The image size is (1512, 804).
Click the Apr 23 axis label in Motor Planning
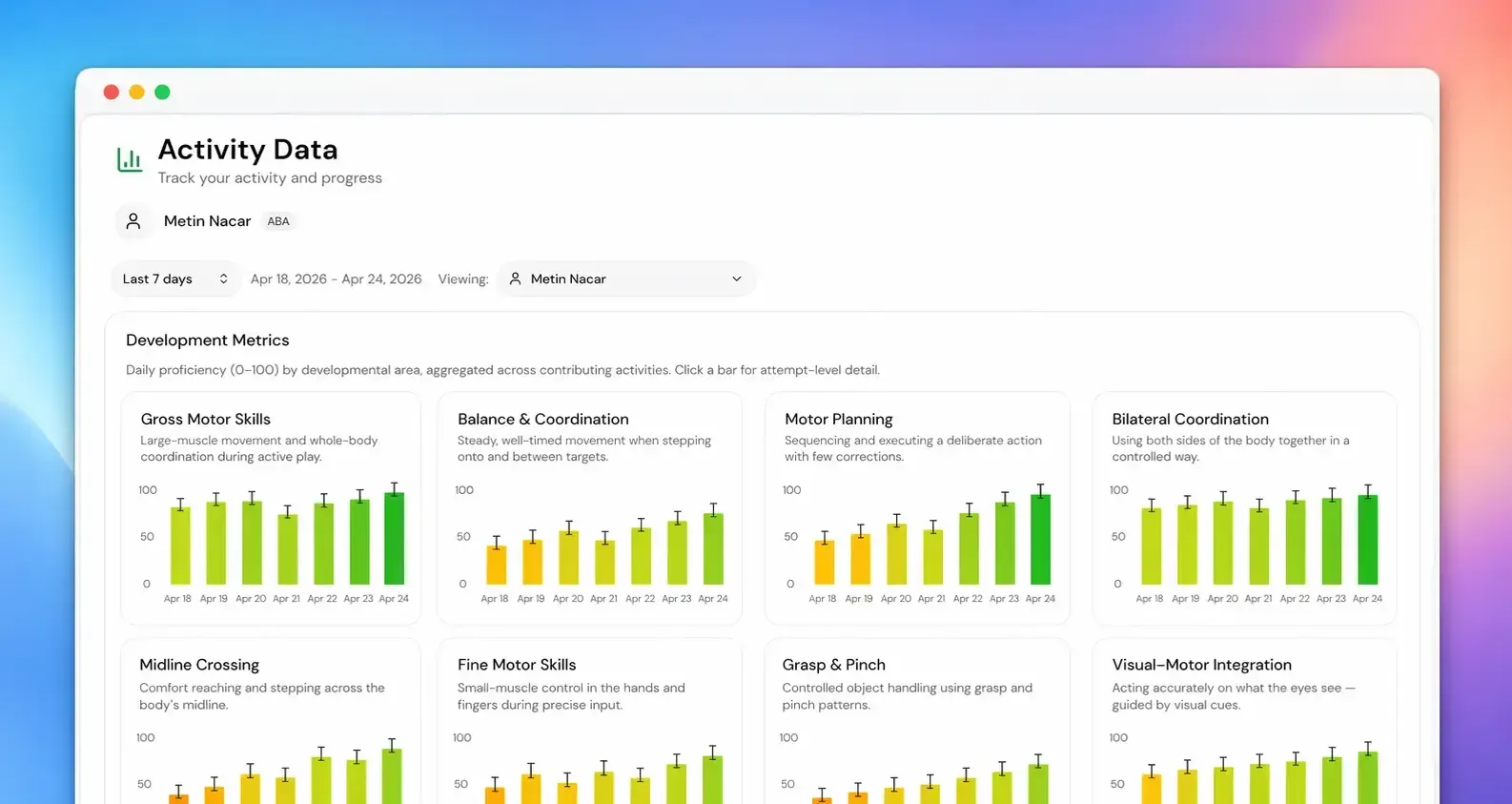click(x=1004, y=599)
